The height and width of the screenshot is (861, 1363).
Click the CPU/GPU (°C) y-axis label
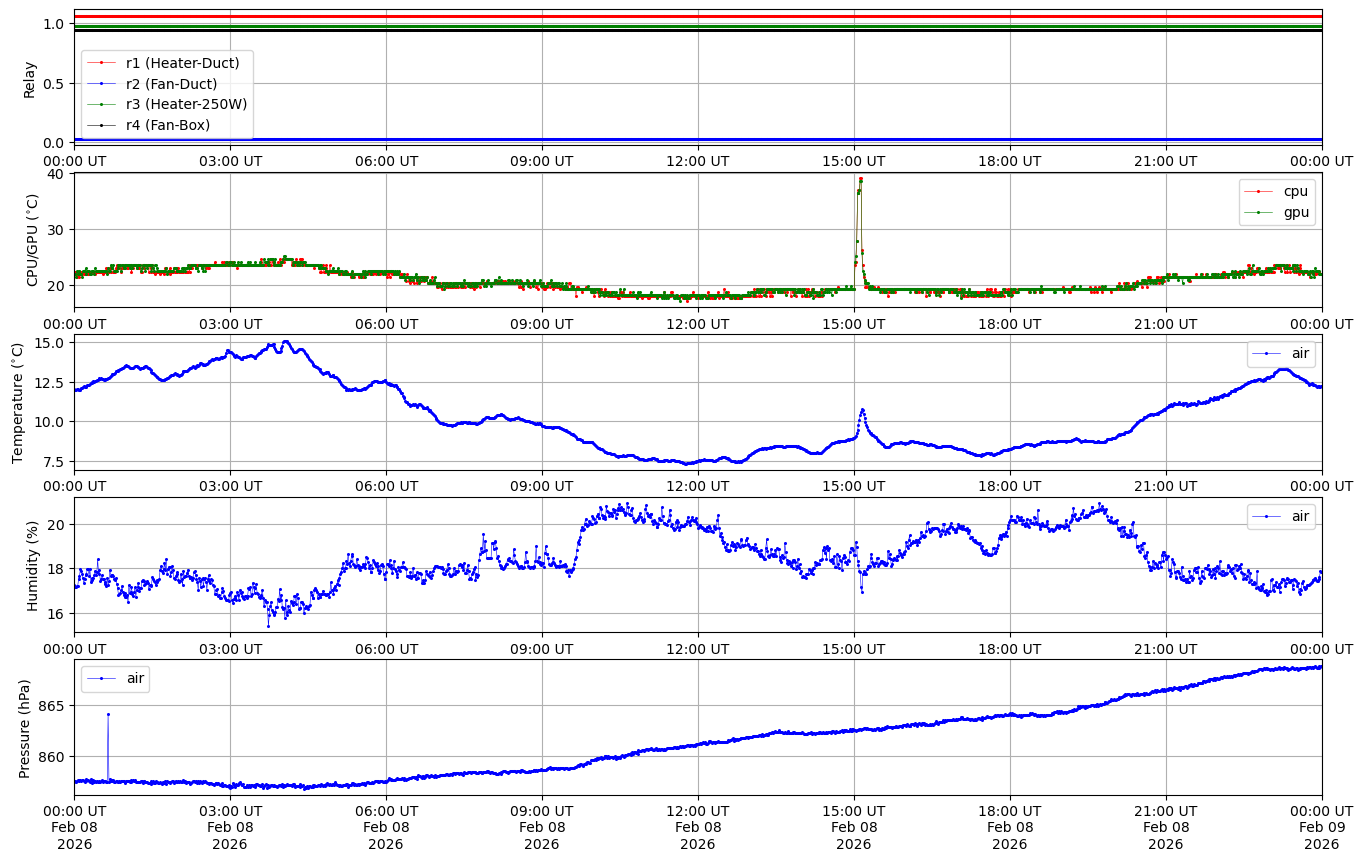pyautogui.click(x=31, y=240)
